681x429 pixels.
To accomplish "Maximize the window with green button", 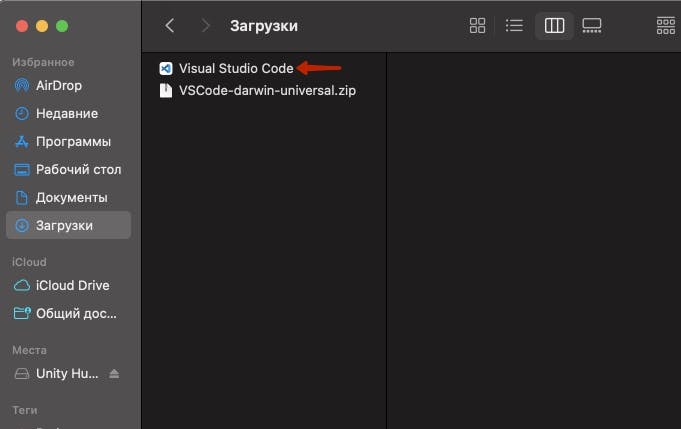I will point(62,26).
